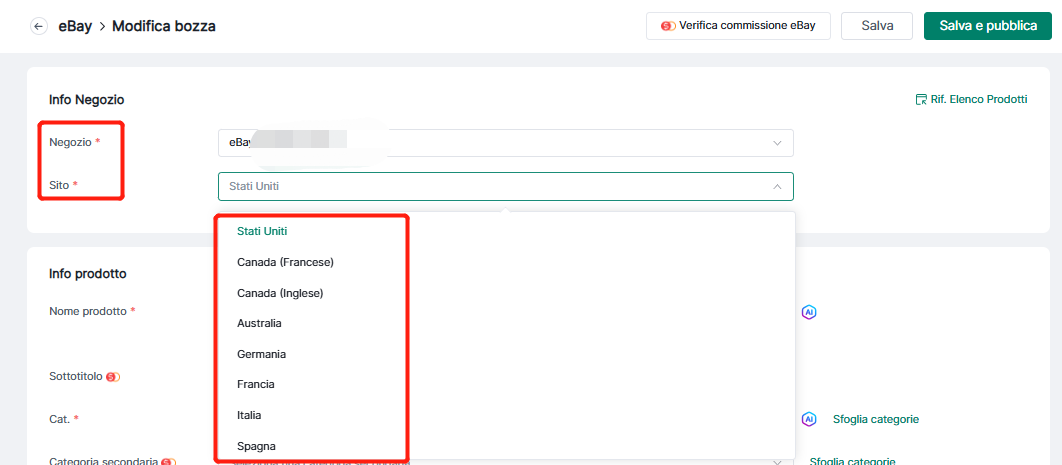1062x465 pixels.
Task: Click the eBay breadcrumb in the header
Action: point(75,26)
